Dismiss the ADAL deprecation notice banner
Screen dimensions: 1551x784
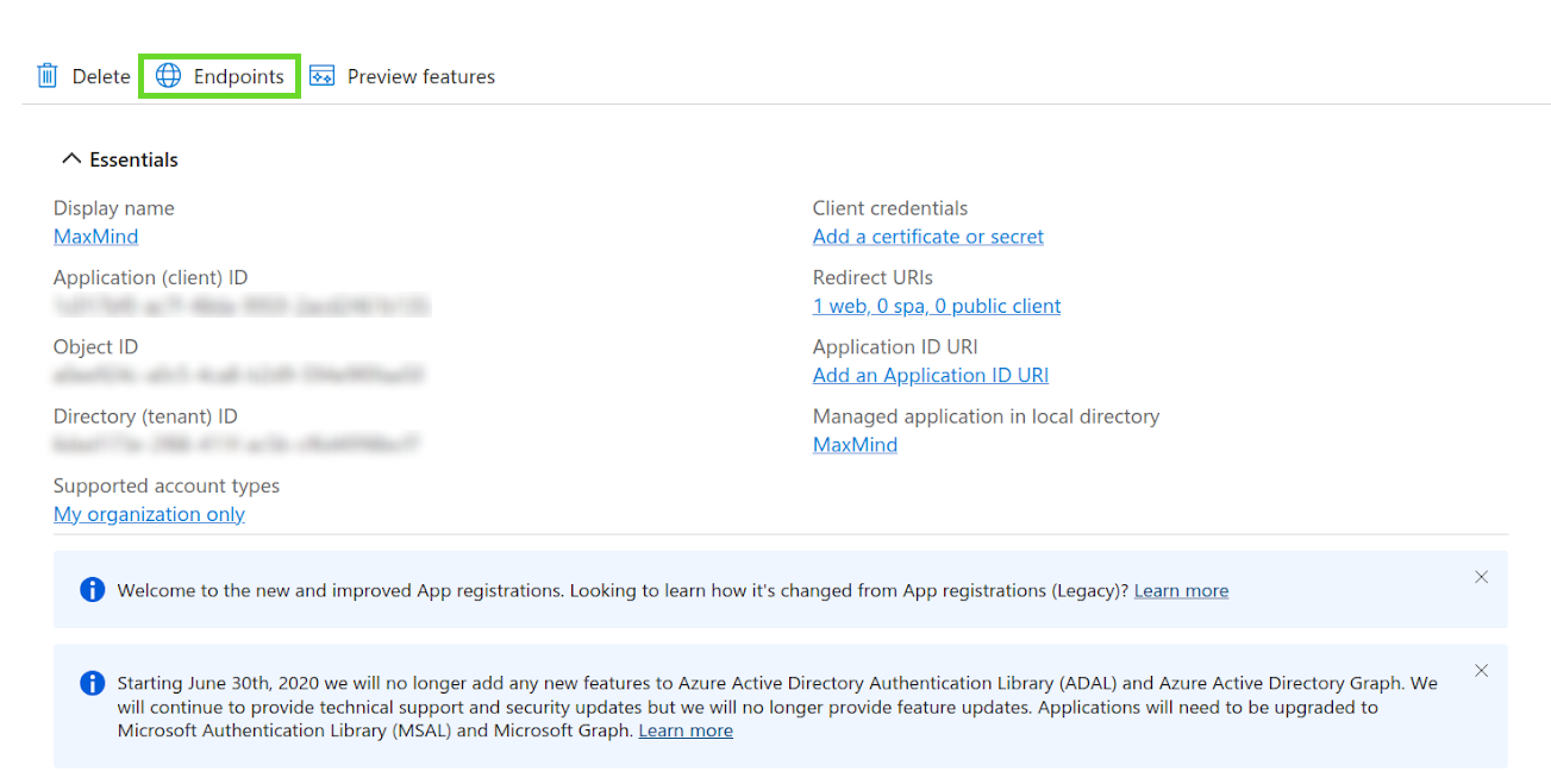(x=1481, y=670)
